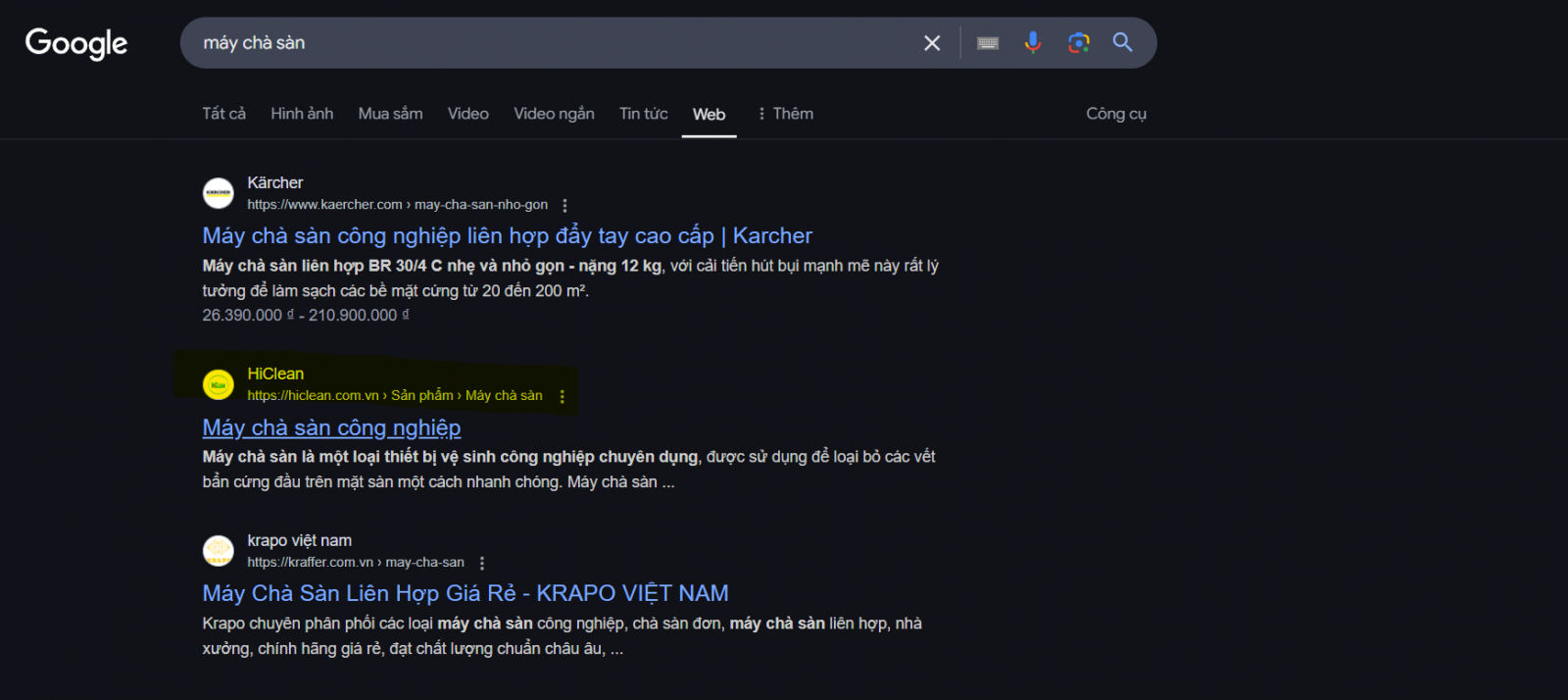Open Karcher máy chà sàn công nghiệp result
1568x700 pixels.
507,235
